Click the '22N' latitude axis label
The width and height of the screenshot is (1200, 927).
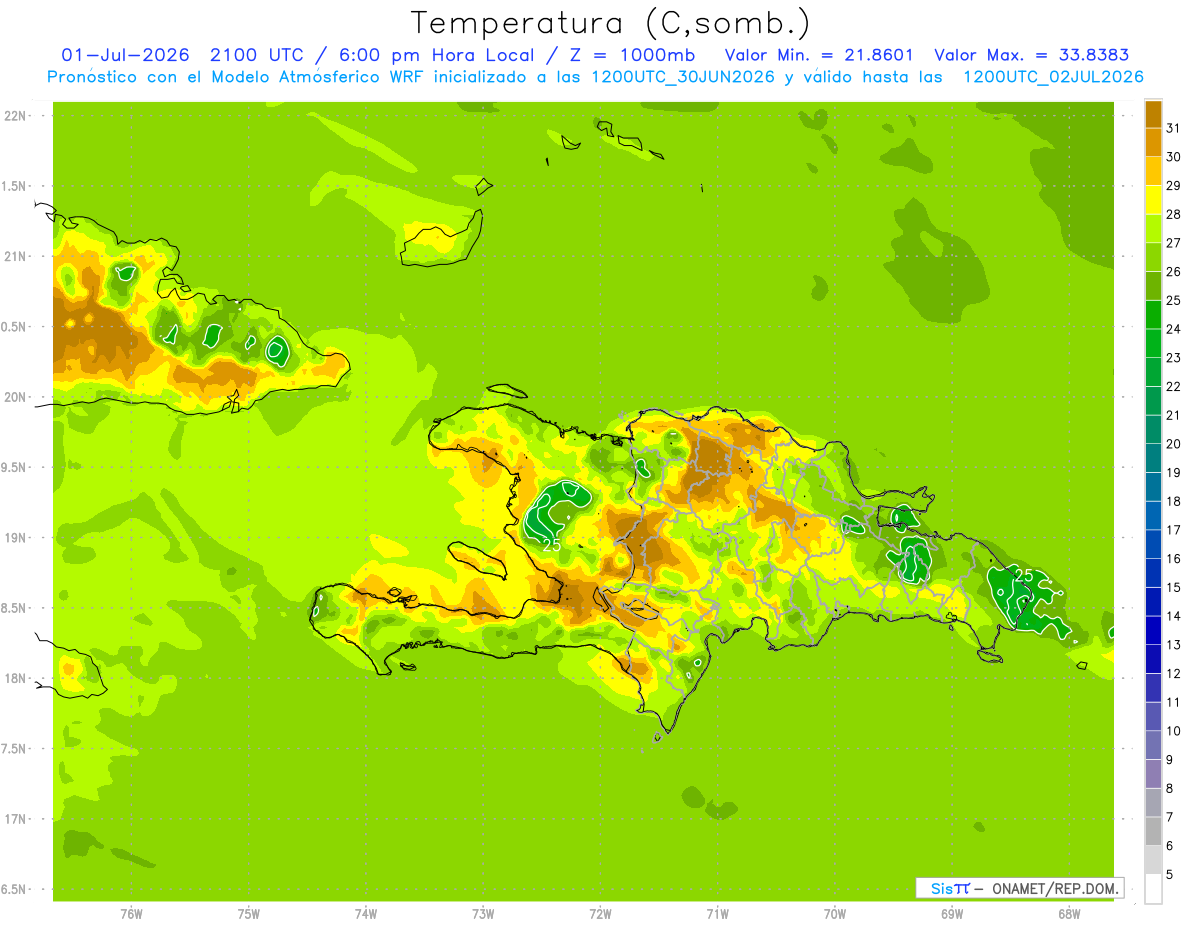tap(17, 116)
